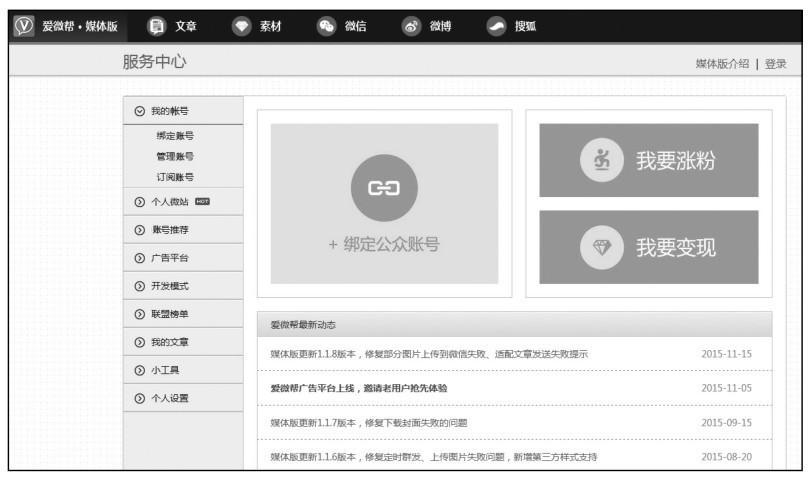
Task: Select 绑定账号 in the sidebar
Action: click(175, 136)
